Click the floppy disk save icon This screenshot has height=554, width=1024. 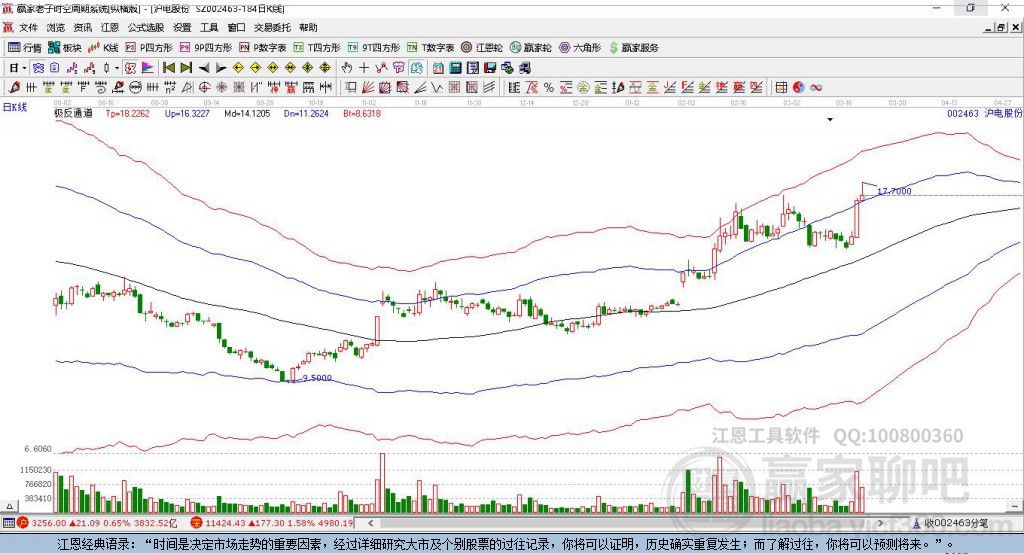[490, 68]
